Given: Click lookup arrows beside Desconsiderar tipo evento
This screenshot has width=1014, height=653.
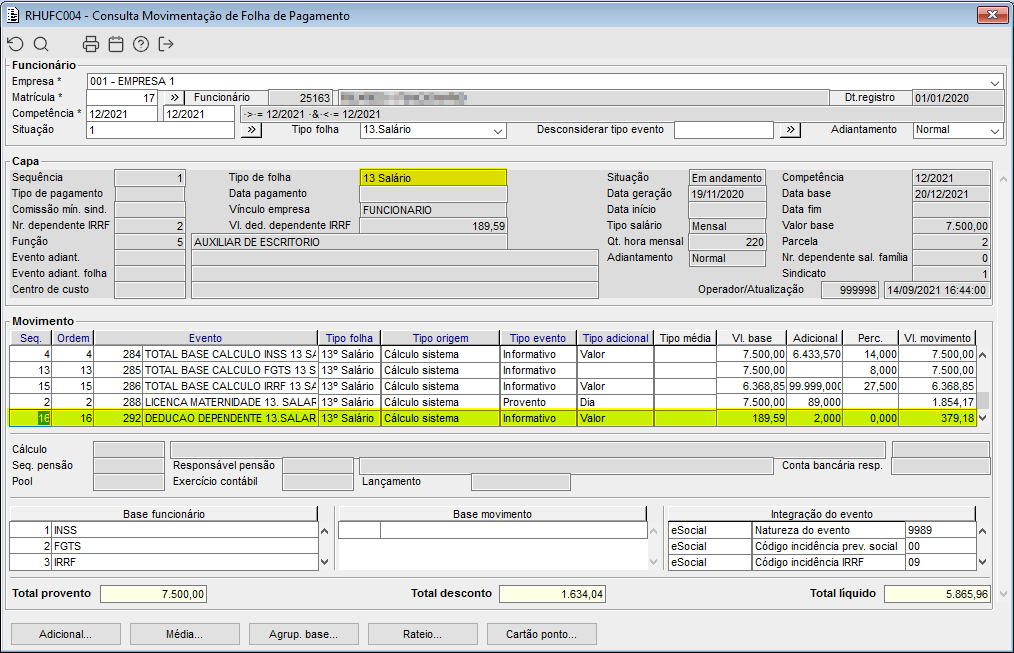Looking at the screenshot, I should 790,130.
